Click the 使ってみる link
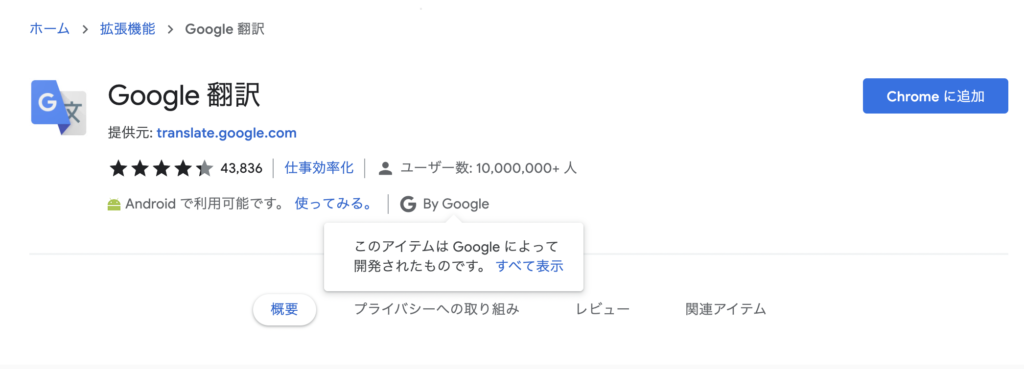This screenshot has height=369, width=1024. [334, 204]
